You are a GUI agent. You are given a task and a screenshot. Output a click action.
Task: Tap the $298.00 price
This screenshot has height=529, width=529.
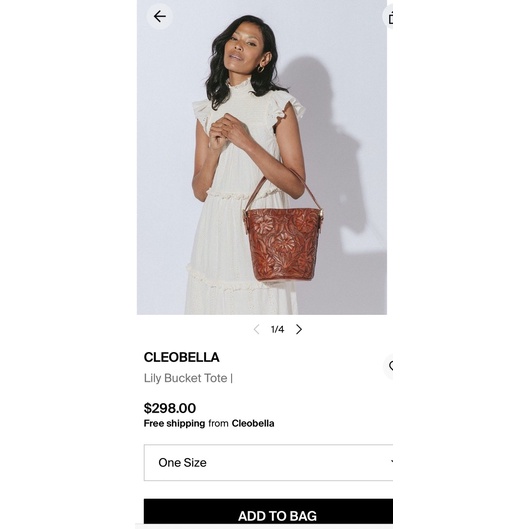(x=170, y=408)
